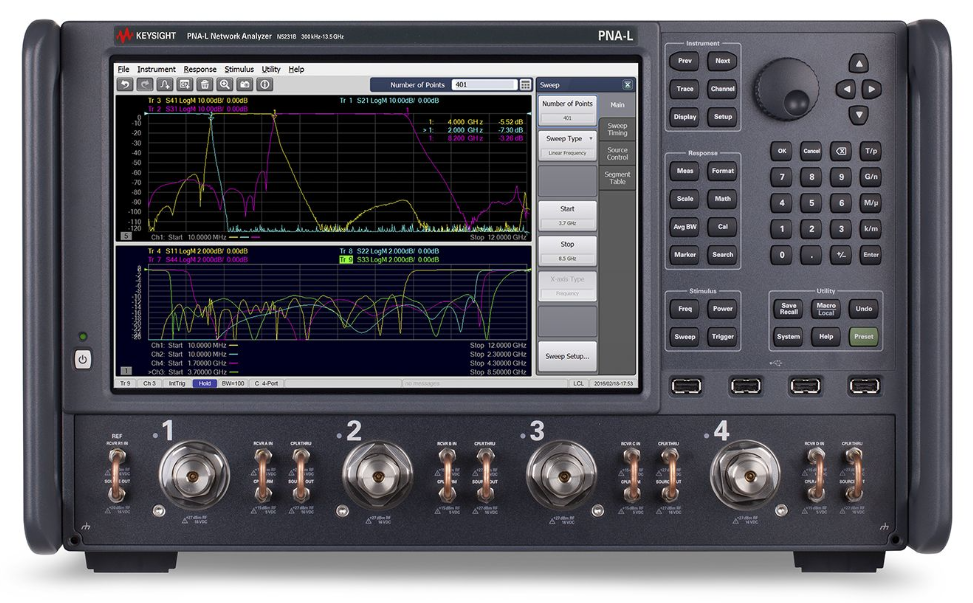Viewport: 973px width, 603px height.
Task: Click the info circle toolbar icon
Action: (264, 84)
